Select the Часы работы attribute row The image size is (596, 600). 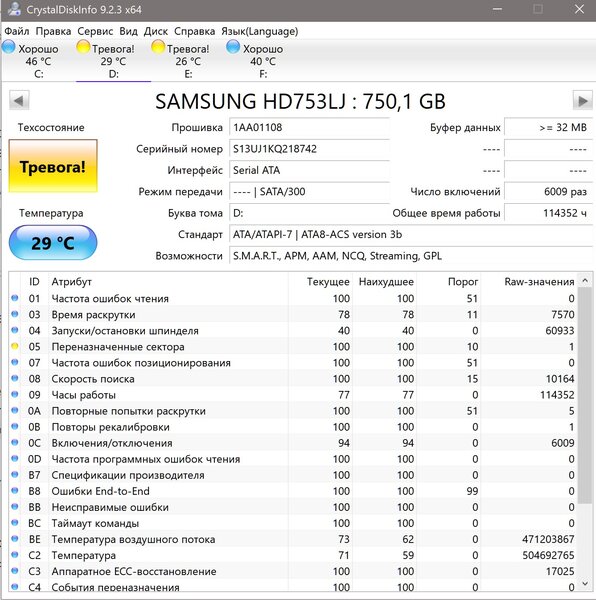pyautogui.click(x=293, y=395)
